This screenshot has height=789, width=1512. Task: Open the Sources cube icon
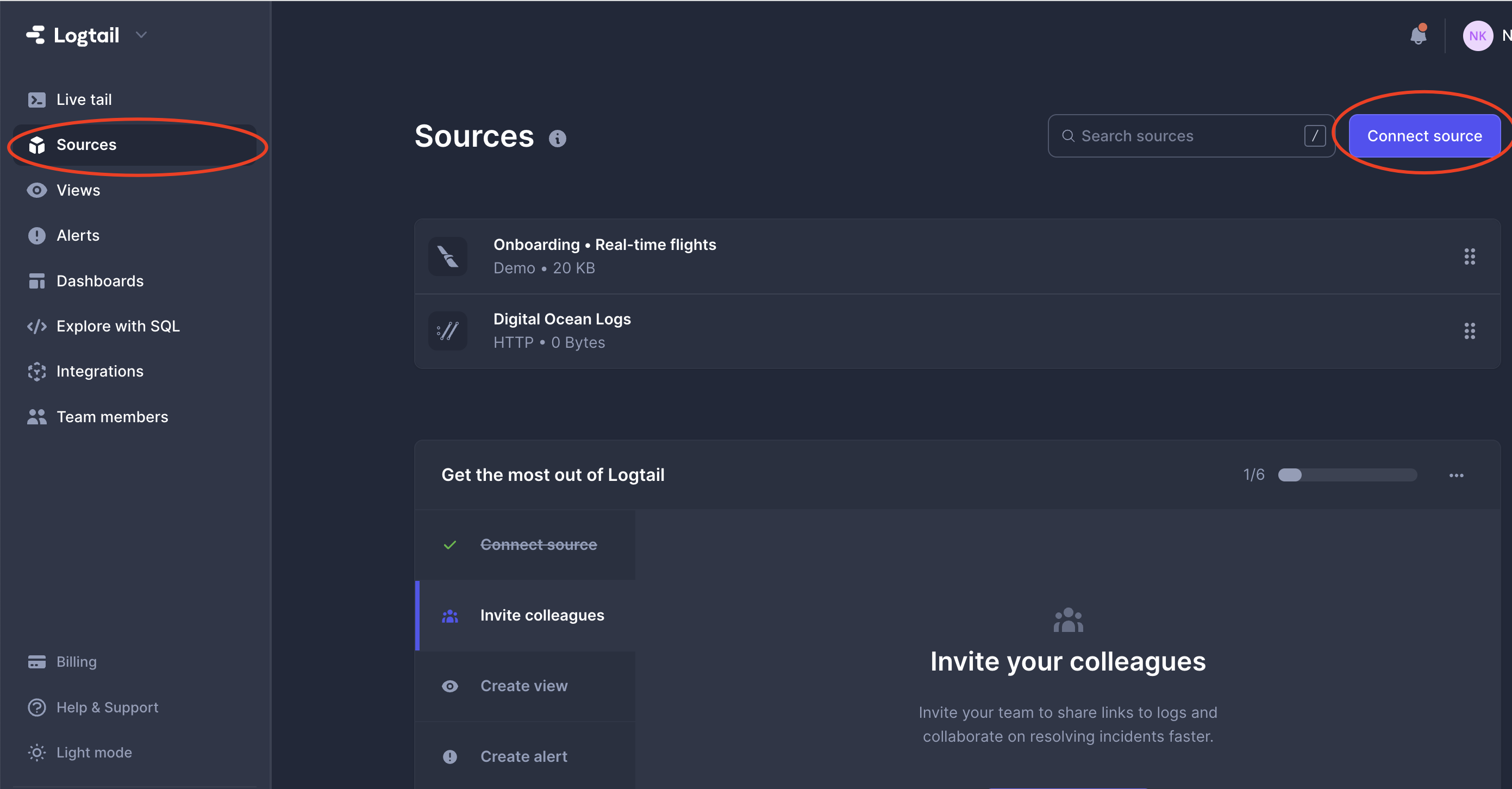click(x=37, y=145)
